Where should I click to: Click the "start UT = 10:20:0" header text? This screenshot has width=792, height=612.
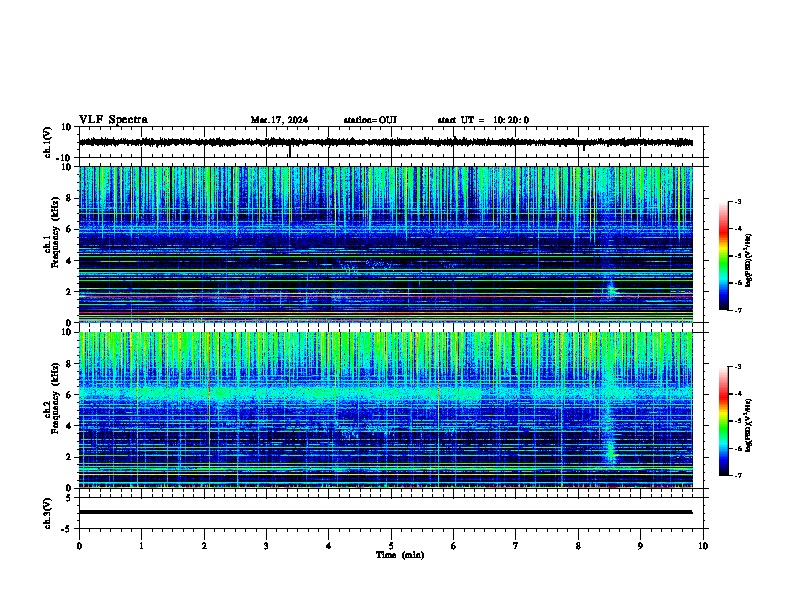pos(483,120)
